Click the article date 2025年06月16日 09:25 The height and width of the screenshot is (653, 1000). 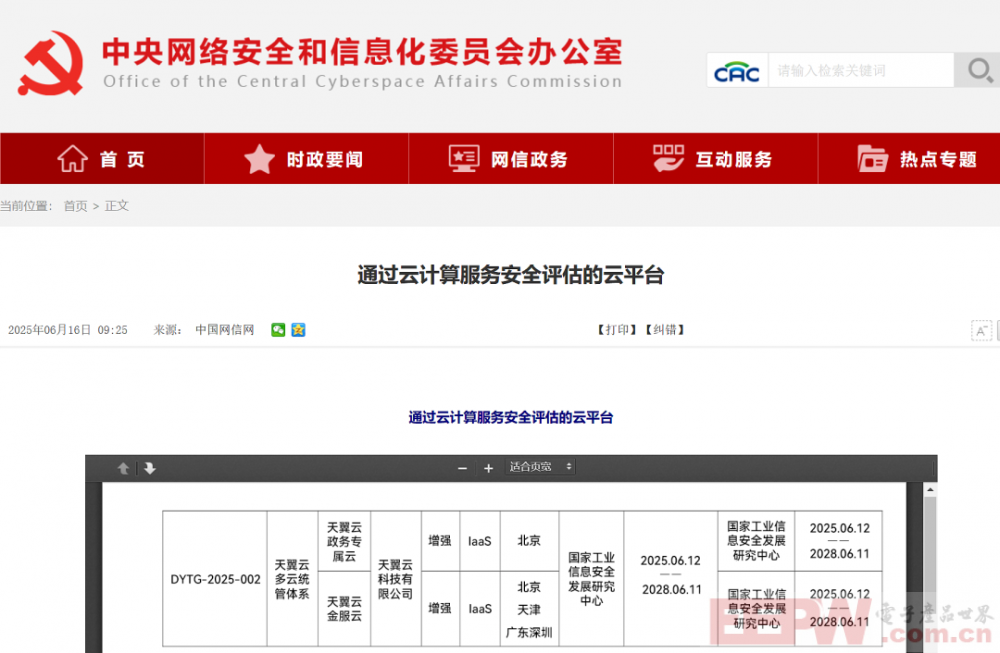point(68,330)
